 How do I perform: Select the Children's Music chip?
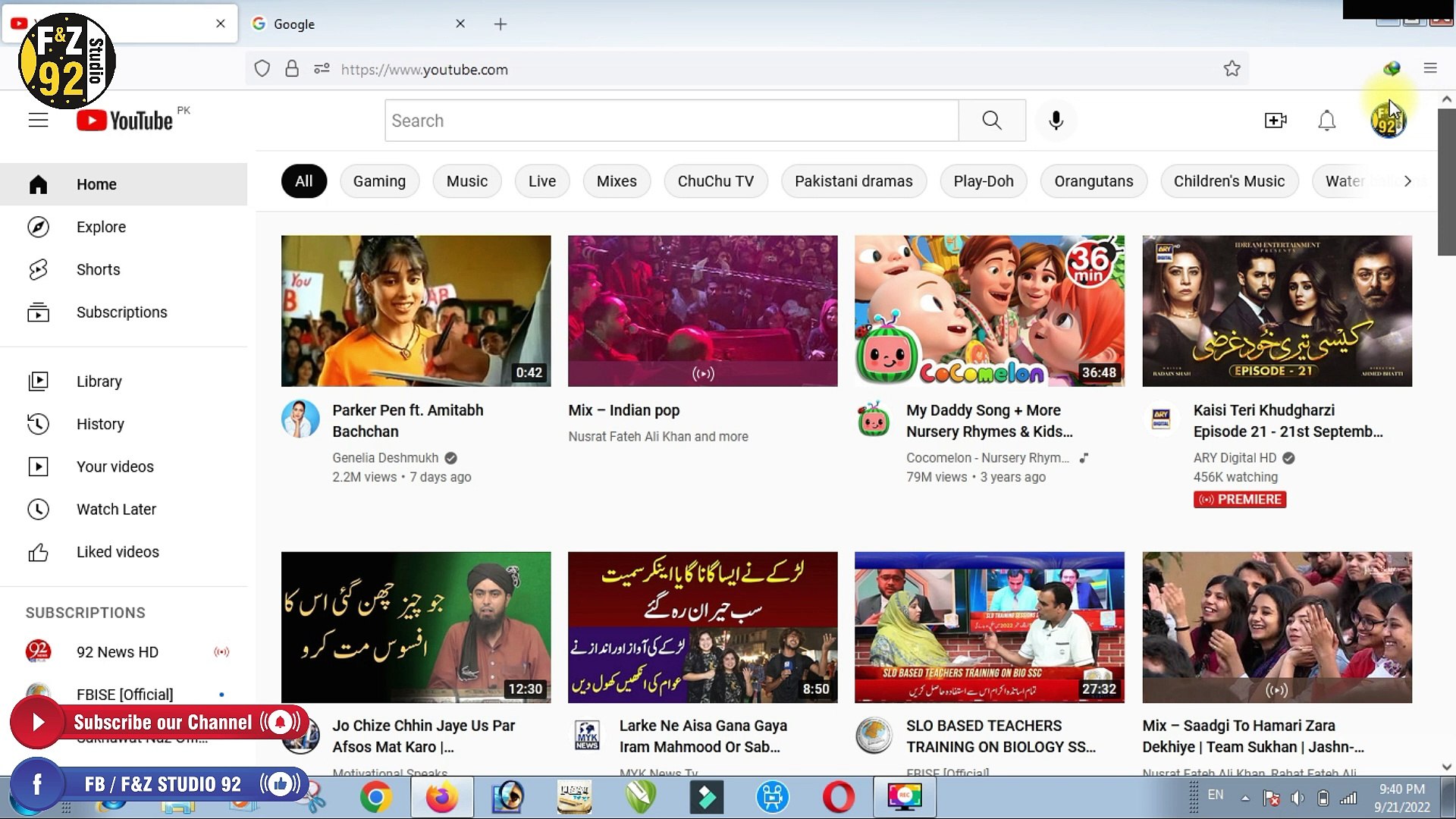coord(1229,181)
